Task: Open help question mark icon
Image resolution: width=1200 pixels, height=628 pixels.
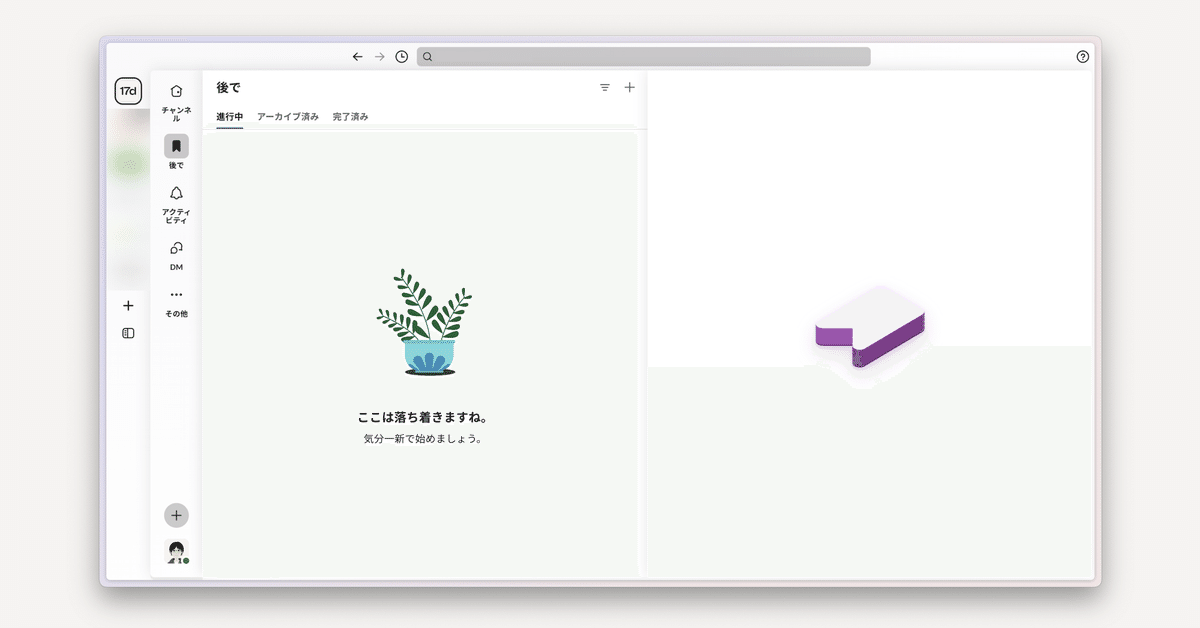Action: 1082,57
